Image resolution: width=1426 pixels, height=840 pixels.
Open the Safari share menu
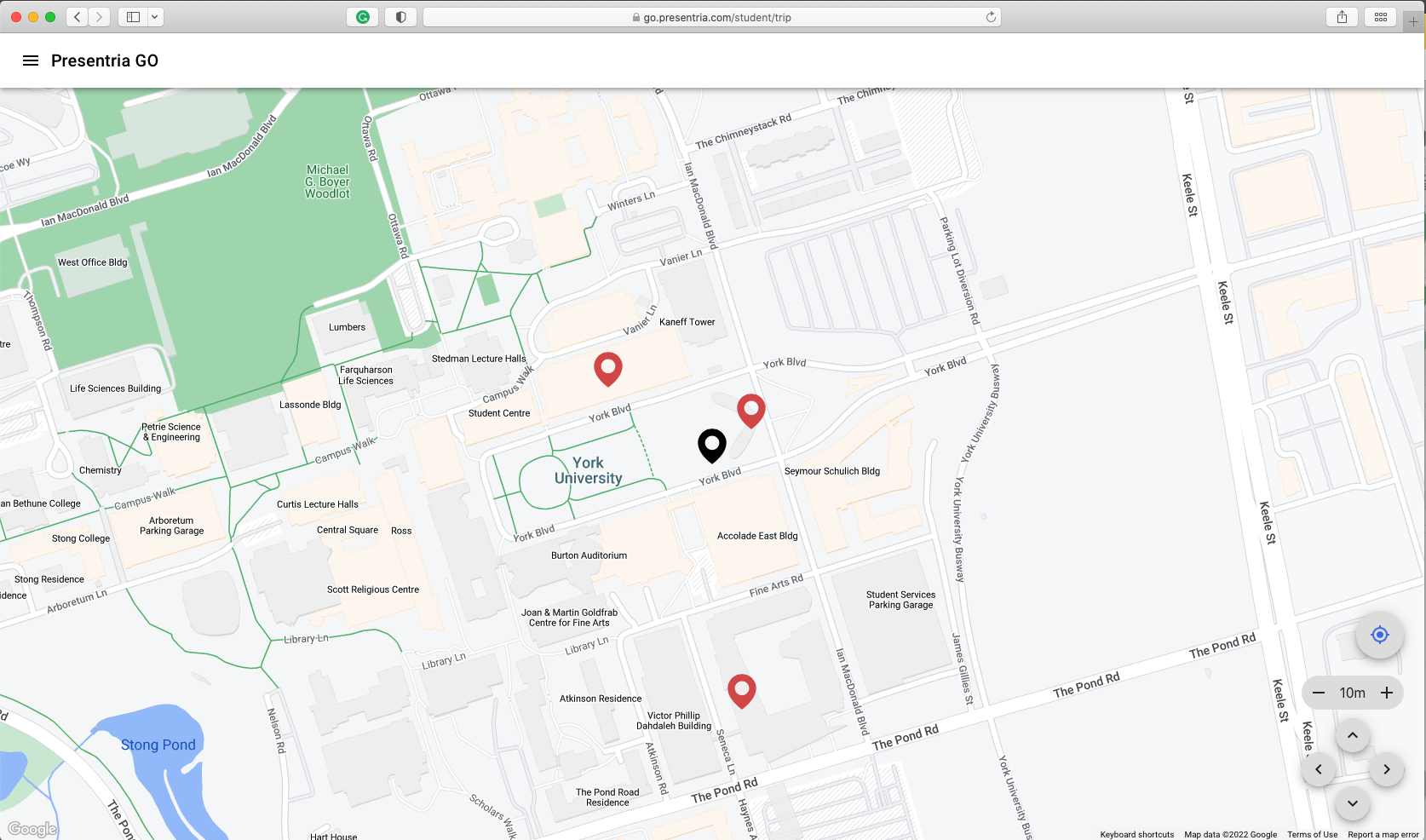coord(1343,17)
